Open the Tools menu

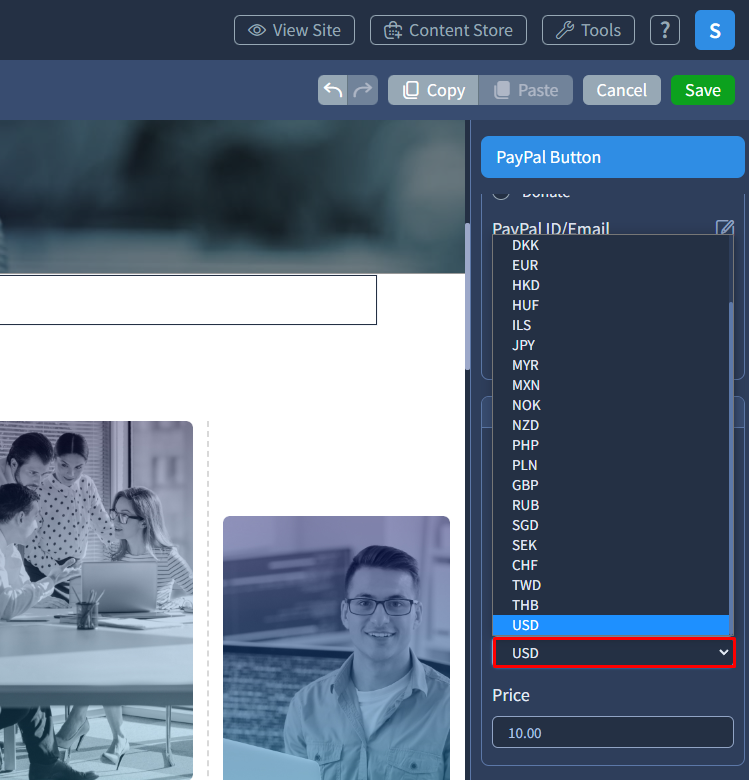click(x=588, y=30)
